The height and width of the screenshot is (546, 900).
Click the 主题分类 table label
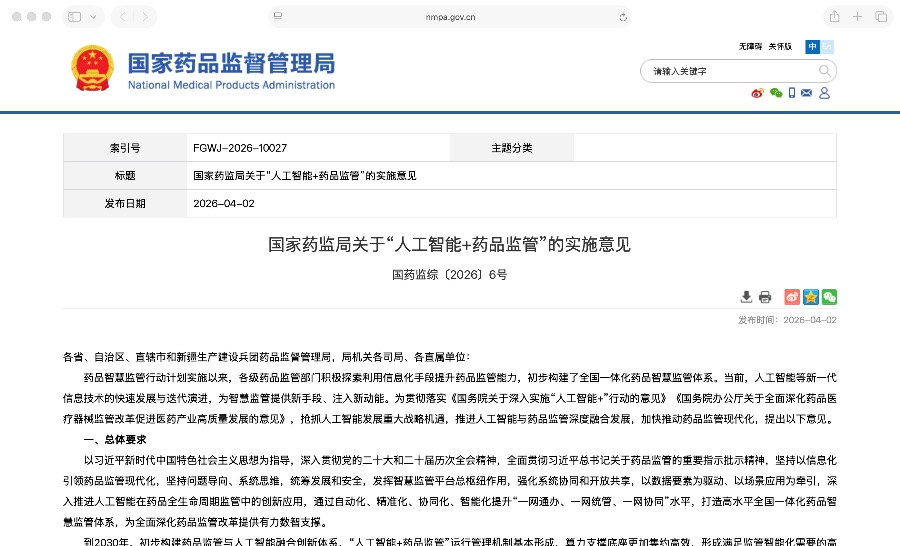point(512,148)
